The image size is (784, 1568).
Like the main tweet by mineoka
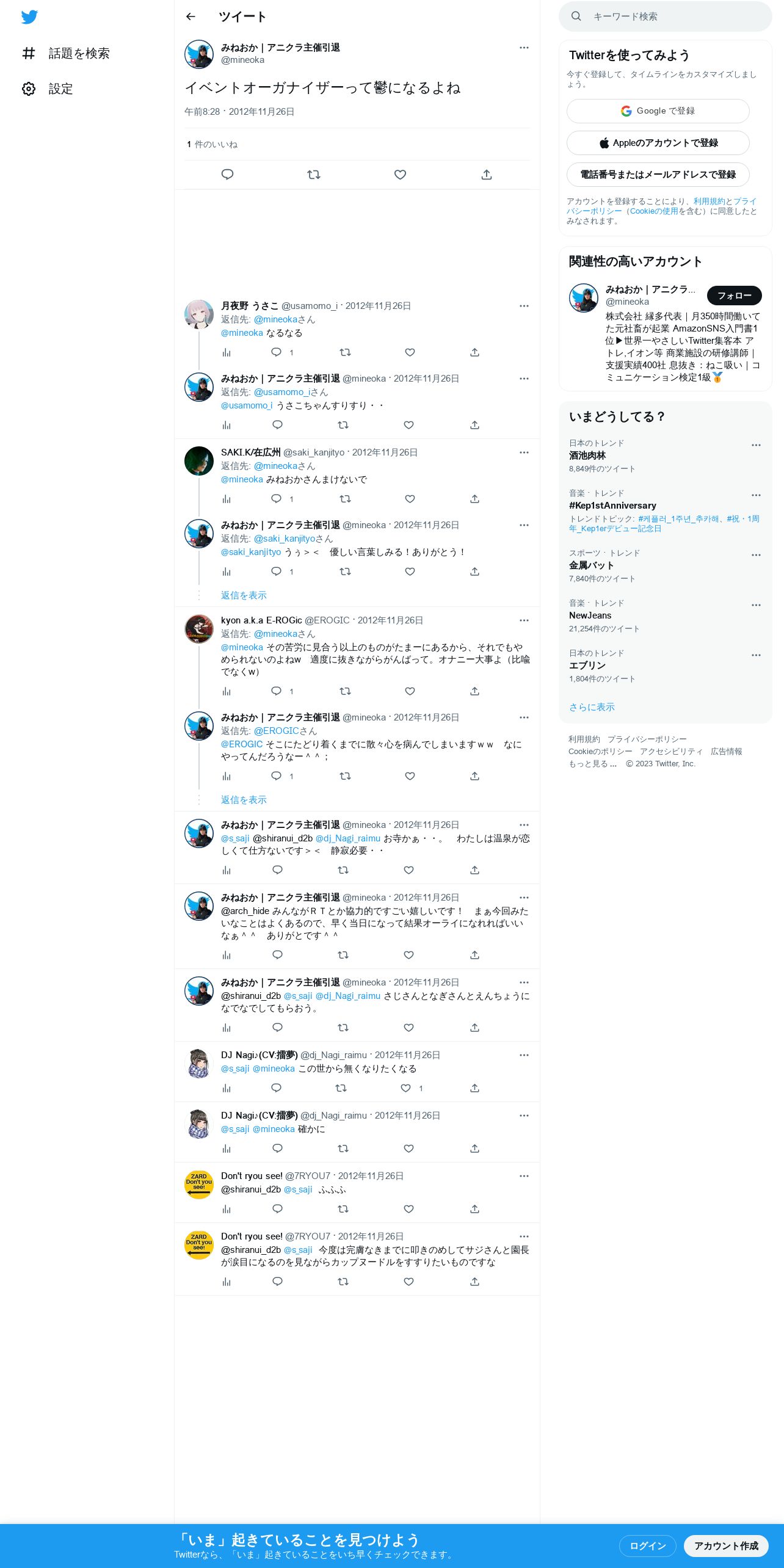pos(400,175)
